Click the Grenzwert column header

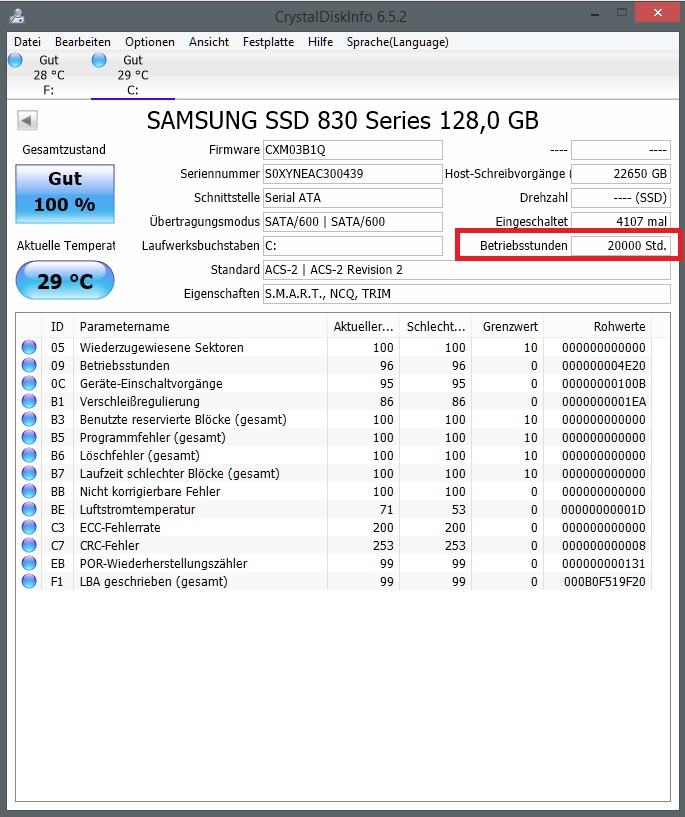507,326
